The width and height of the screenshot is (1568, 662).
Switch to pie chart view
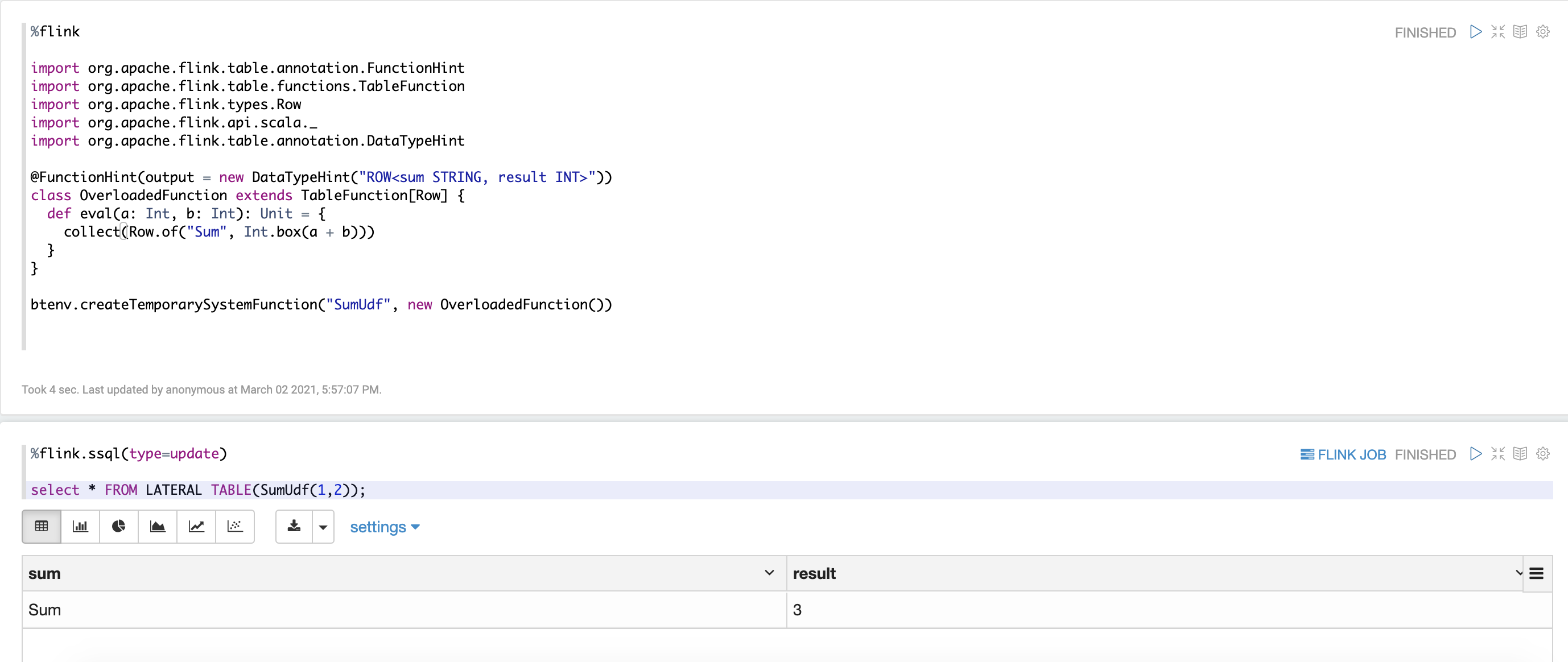(119, 526)
